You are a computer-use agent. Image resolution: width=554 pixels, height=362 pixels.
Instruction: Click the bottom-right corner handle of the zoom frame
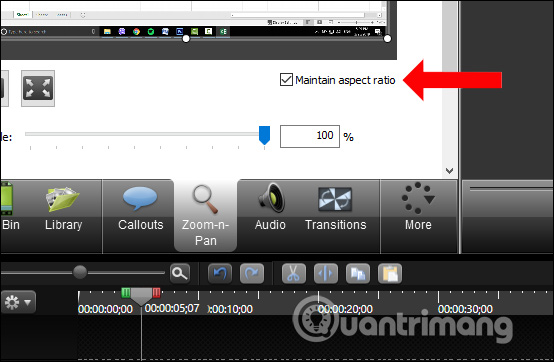[x=387, y=39]
